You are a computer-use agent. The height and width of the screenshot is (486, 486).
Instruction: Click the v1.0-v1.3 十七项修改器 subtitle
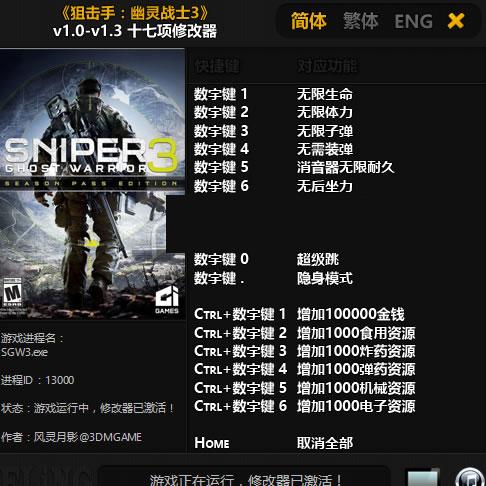tap(135, 31)
